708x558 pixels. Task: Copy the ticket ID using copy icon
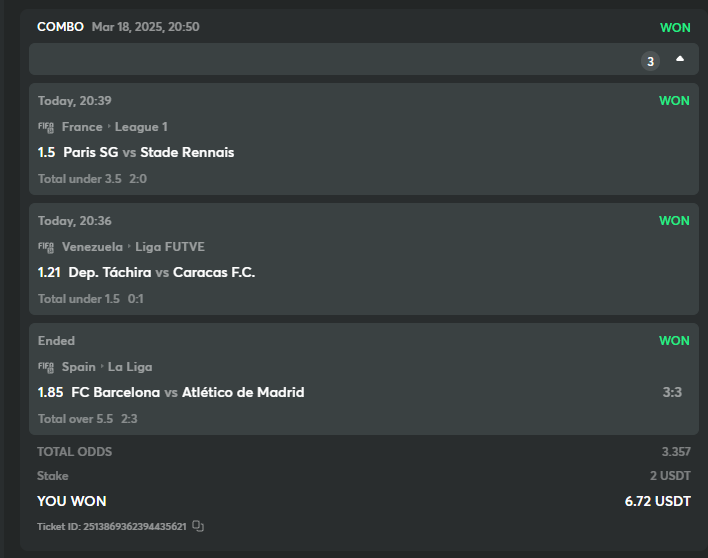point(198,526)
